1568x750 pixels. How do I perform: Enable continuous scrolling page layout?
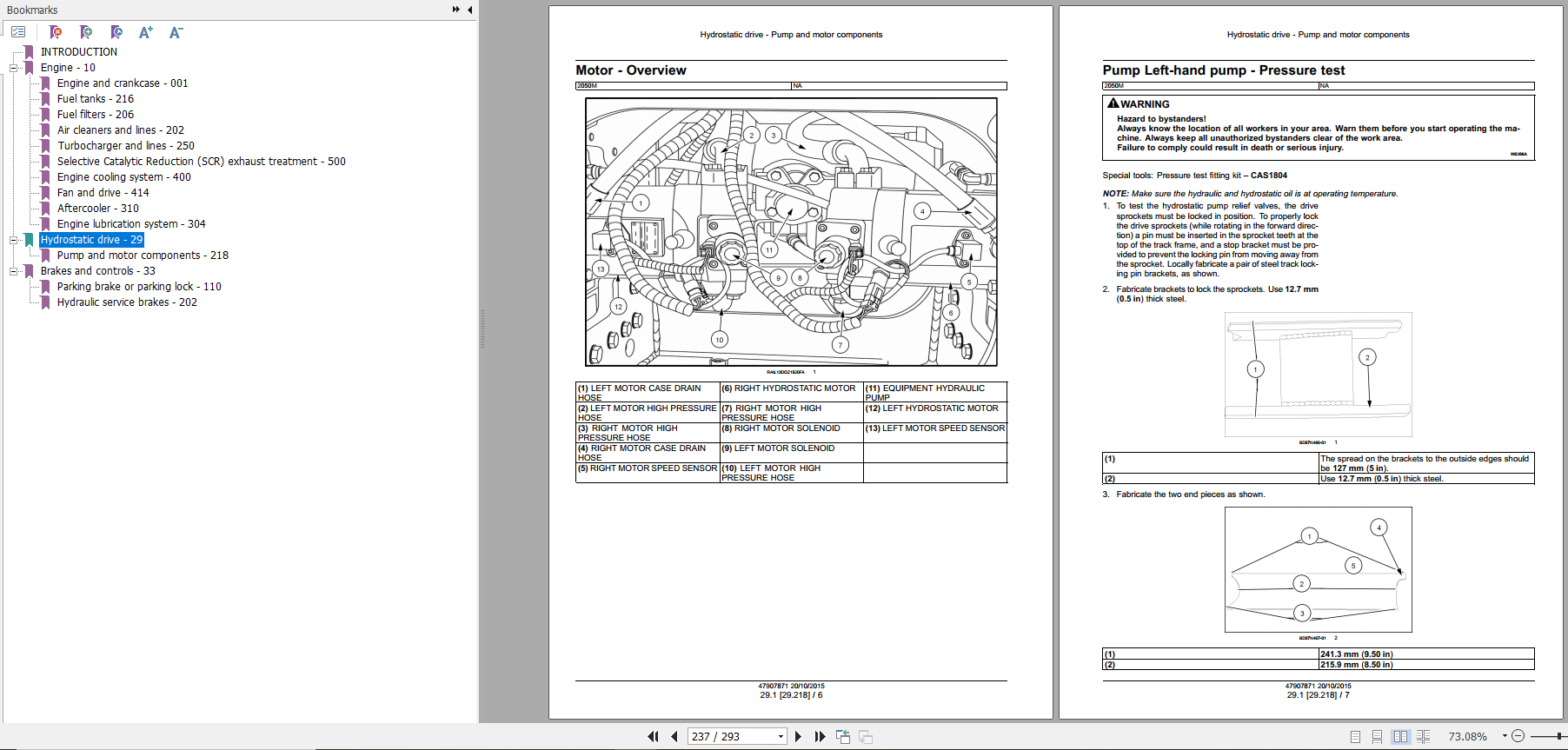(1377, 736)
